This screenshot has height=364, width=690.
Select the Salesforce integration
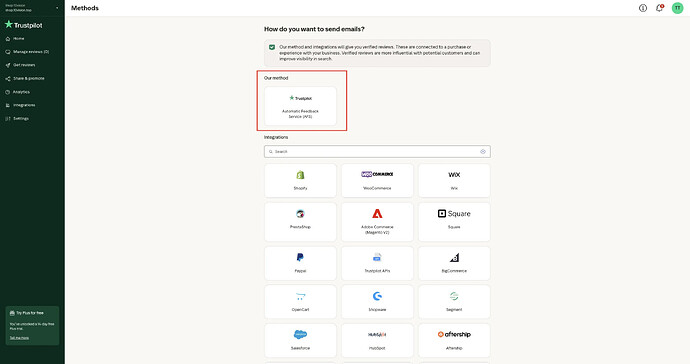(x=300, y=341)
